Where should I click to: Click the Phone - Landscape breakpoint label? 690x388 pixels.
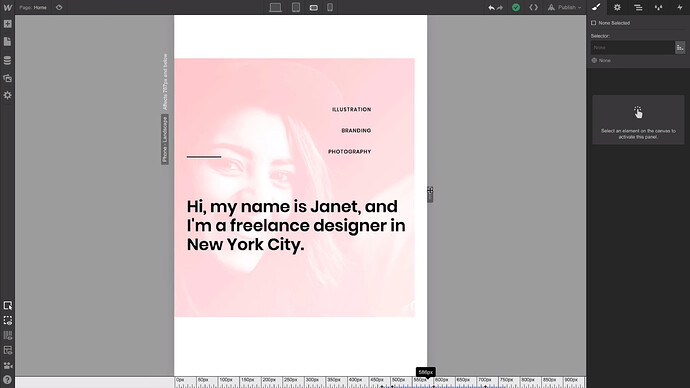click(x=165, y=139)
